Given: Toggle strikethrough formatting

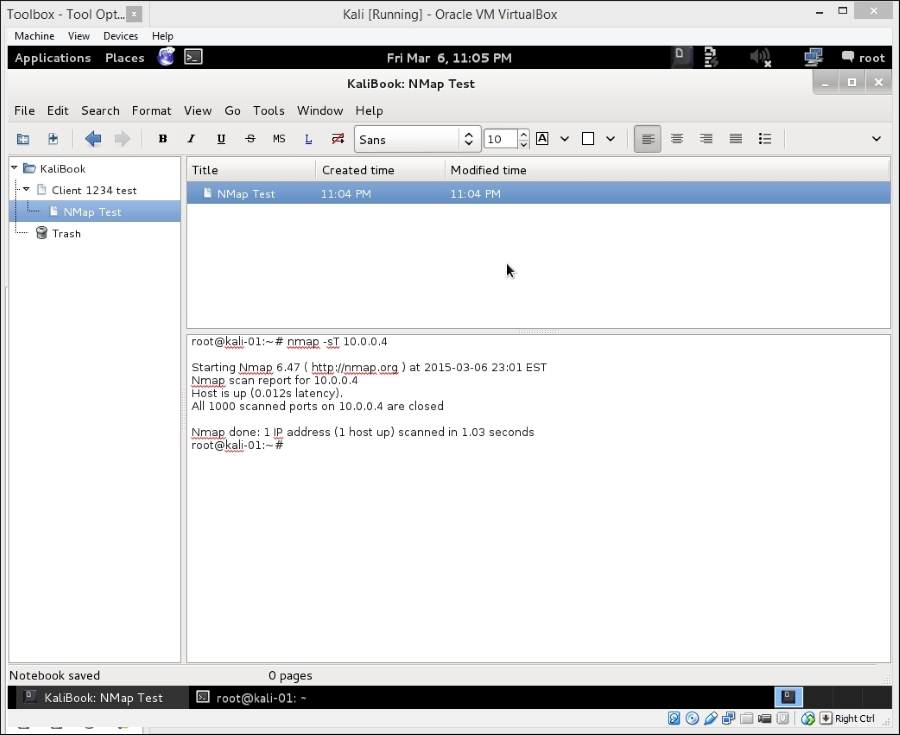Looking at the screenshot, I should click(250, 139).
